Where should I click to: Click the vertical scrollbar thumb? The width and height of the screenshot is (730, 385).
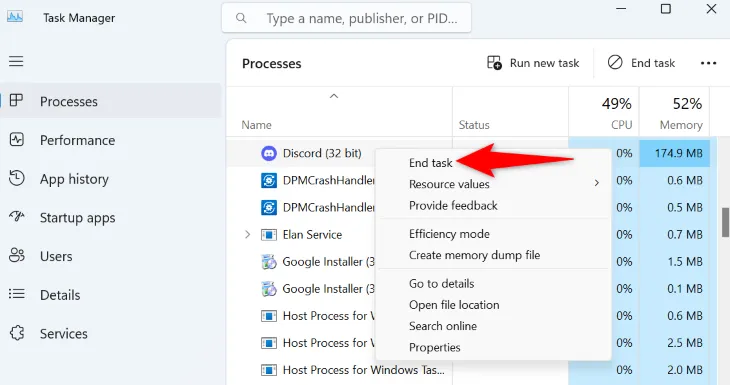[x=725, y=222]
